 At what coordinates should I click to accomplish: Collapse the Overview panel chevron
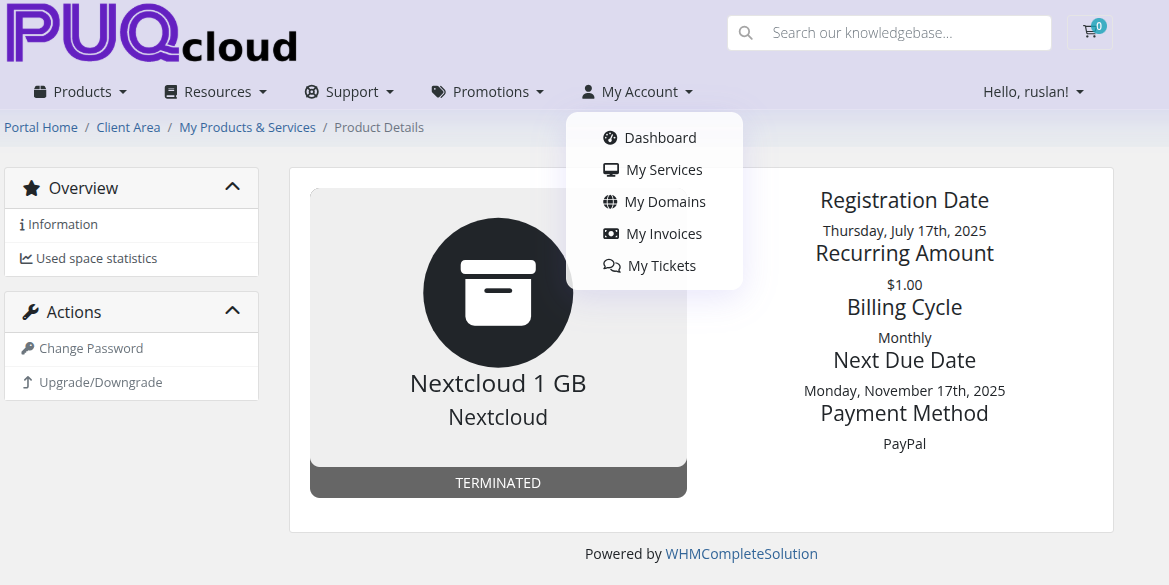tap(232, 187)
